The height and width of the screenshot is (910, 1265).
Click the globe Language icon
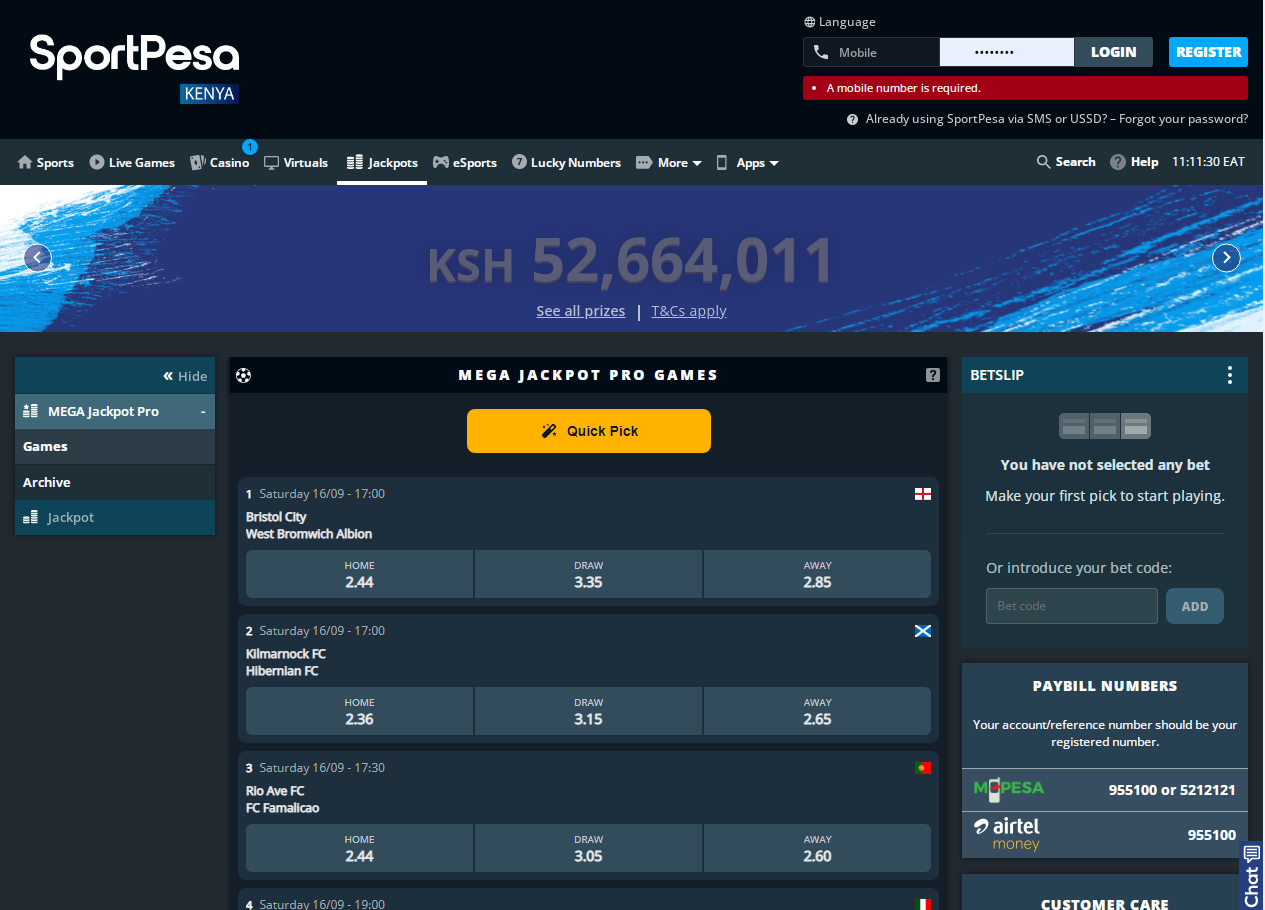tap(809, 22)
